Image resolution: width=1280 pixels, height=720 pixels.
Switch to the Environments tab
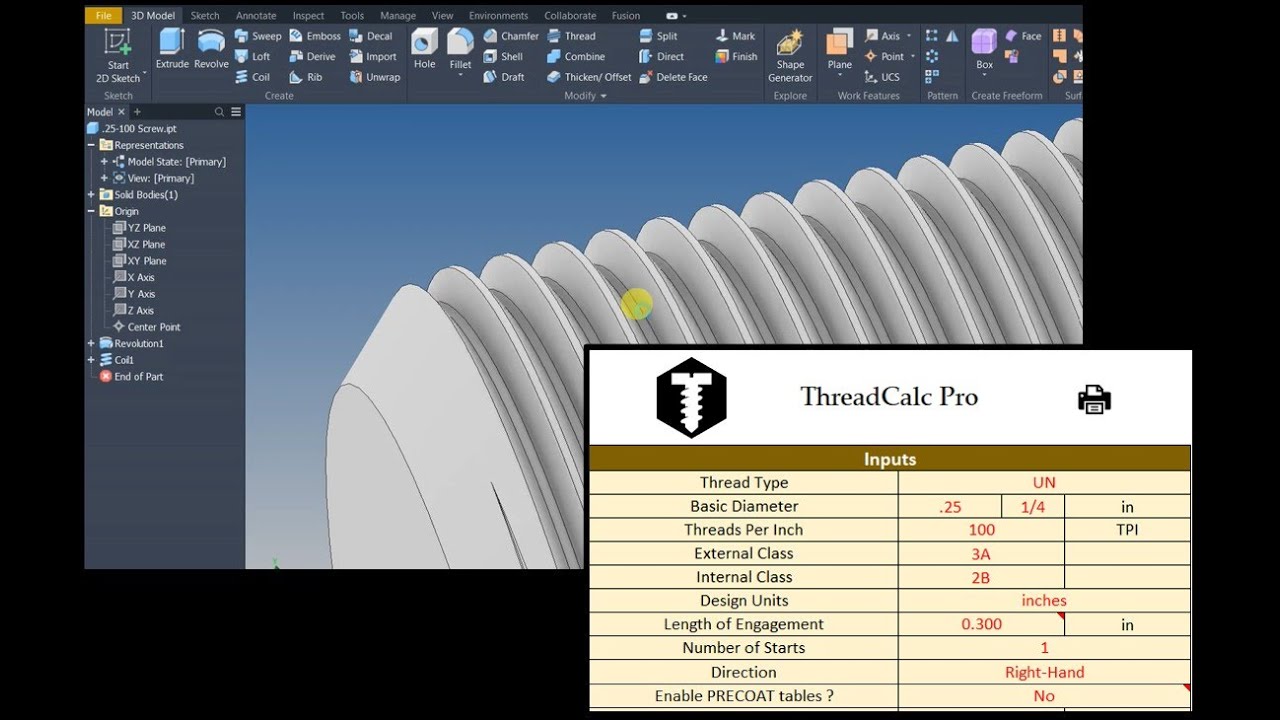click(x=499, y=16)
